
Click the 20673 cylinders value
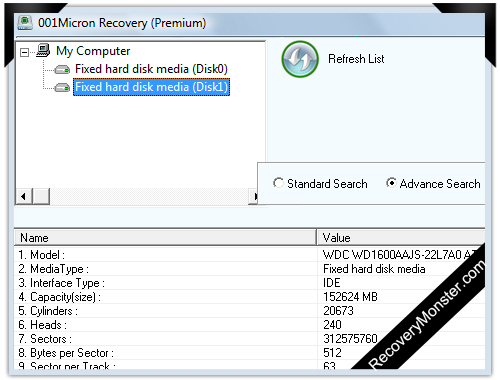(338, 311)
